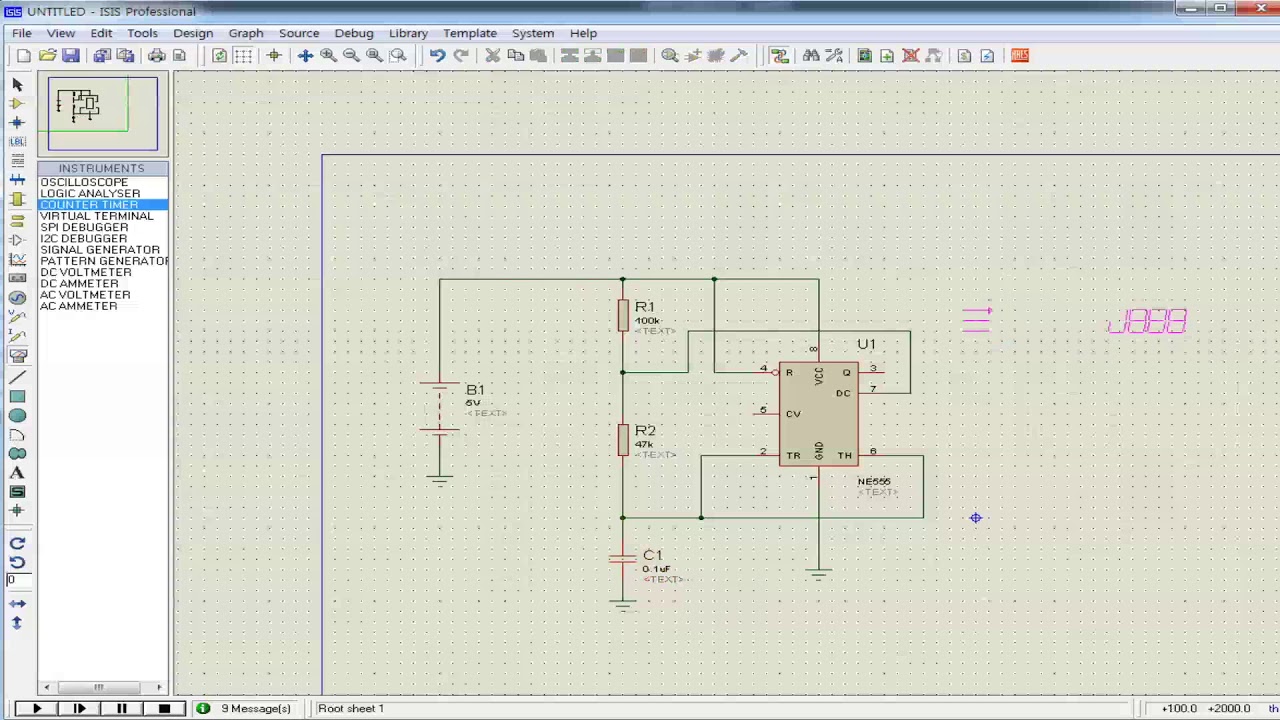Viewport: 1280px width, 720px height.
Task: Switch to component mode
Action: coord(17,103)
